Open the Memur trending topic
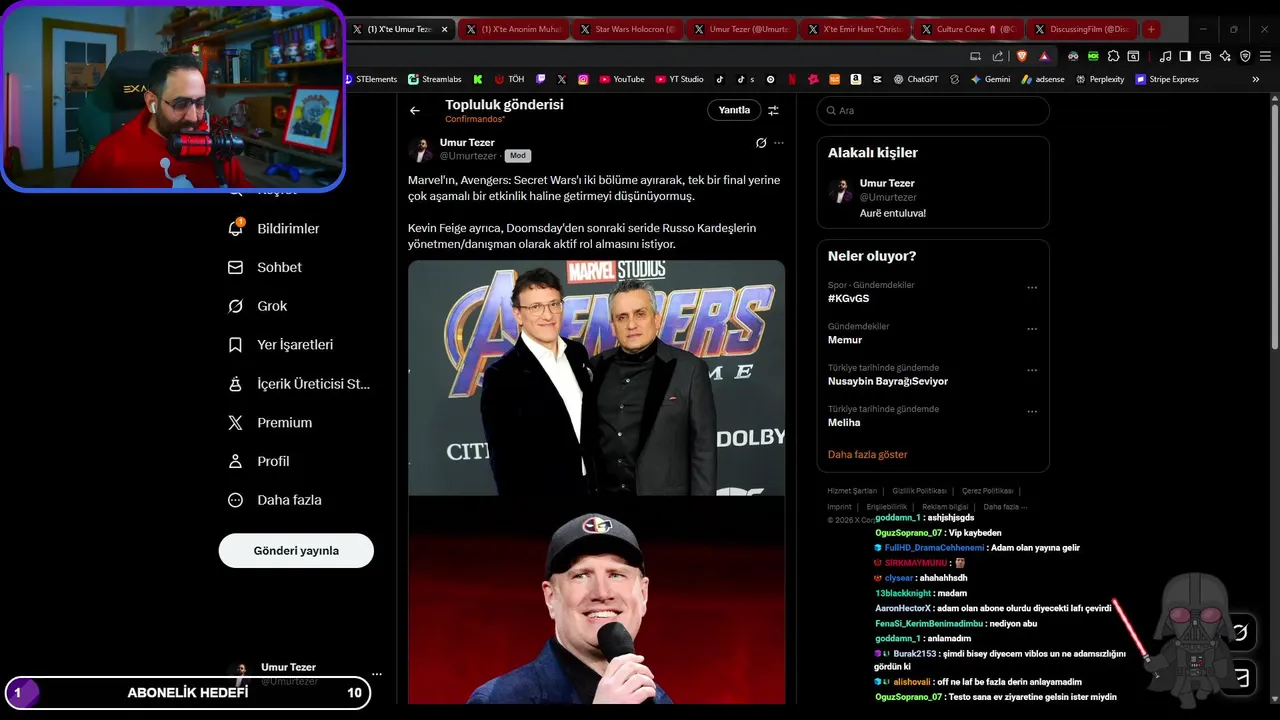1280x720 pixels. coord(845,340)
